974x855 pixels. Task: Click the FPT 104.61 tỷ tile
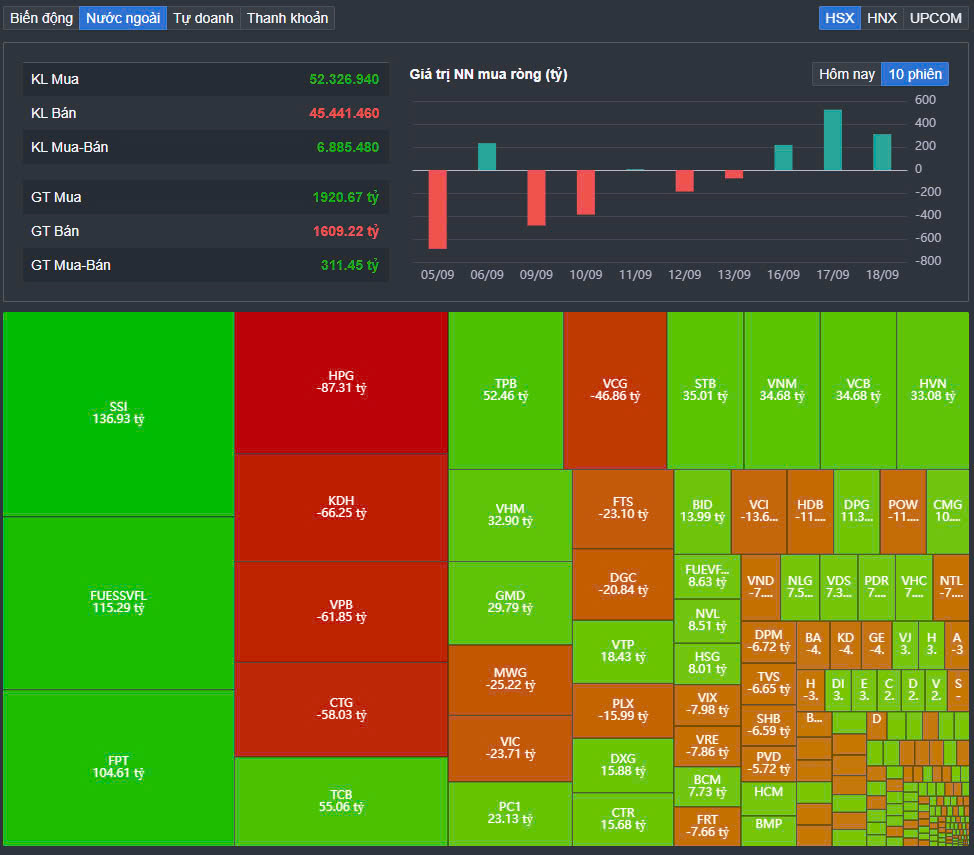pos(118,767)
